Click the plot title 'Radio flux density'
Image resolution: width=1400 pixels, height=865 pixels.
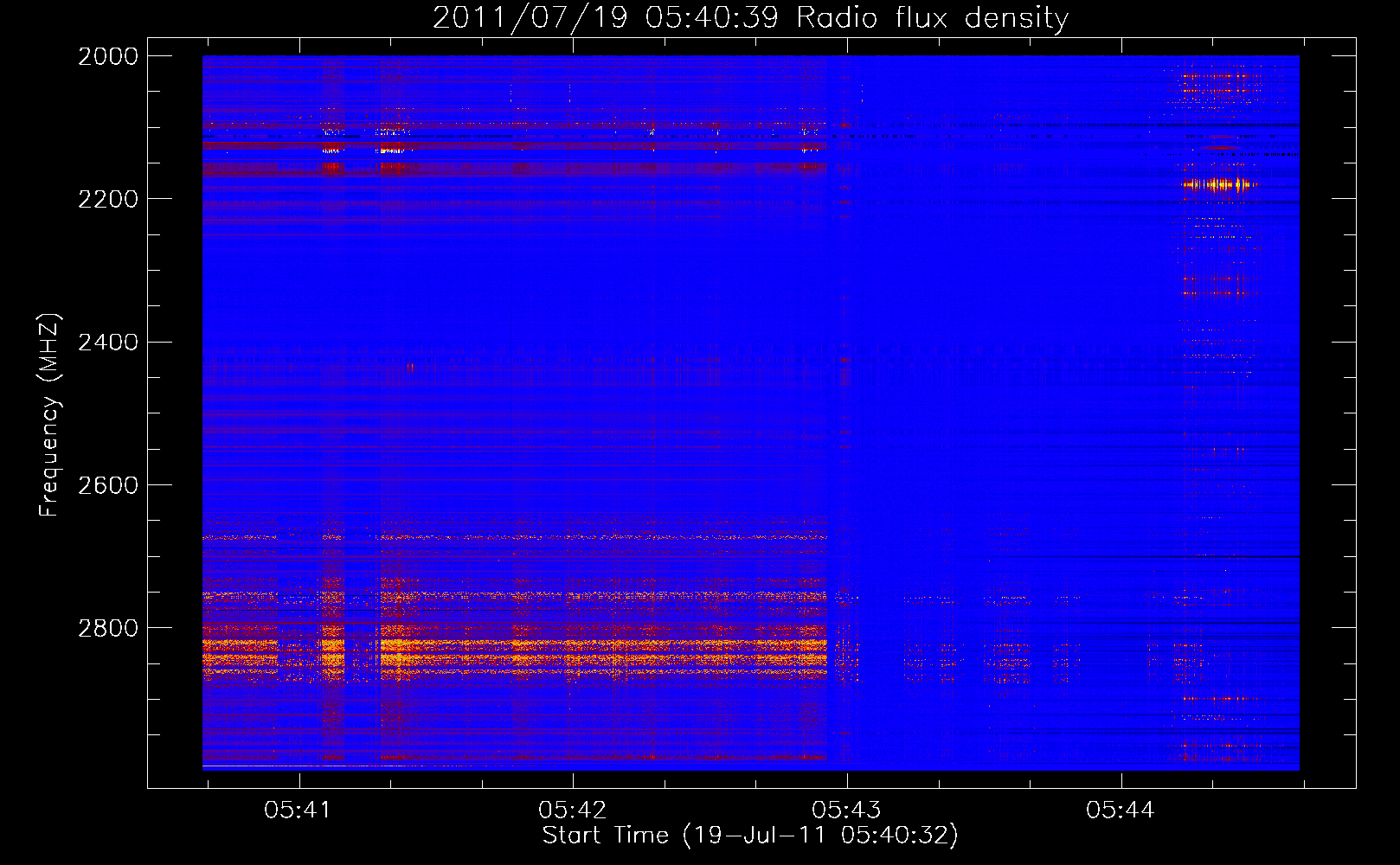coord(932,18)
